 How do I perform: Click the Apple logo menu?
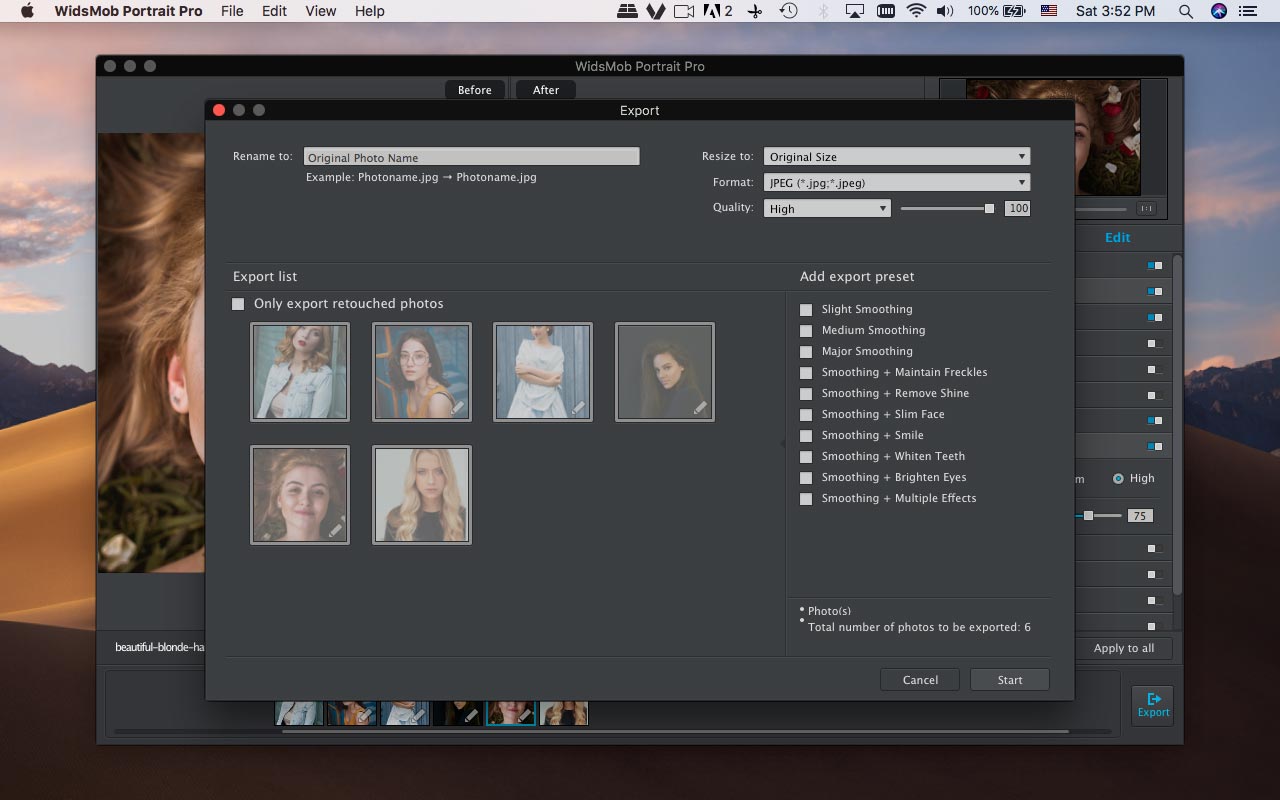pos(27,11)
